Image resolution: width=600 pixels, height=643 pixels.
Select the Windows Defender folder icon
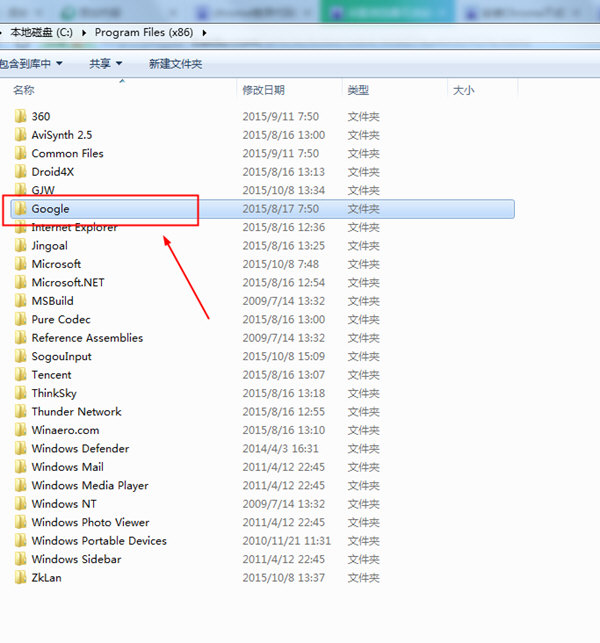click(x=21, y=449)
